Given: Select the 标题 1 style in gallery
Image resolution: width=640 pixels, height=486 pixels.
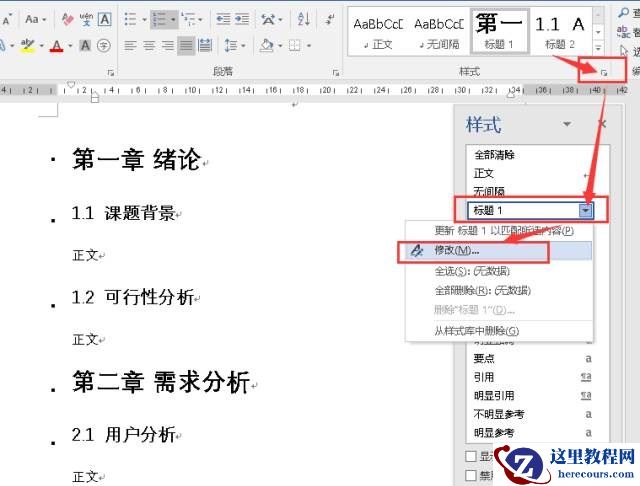Looking at the screenshot, I should 500,32.
